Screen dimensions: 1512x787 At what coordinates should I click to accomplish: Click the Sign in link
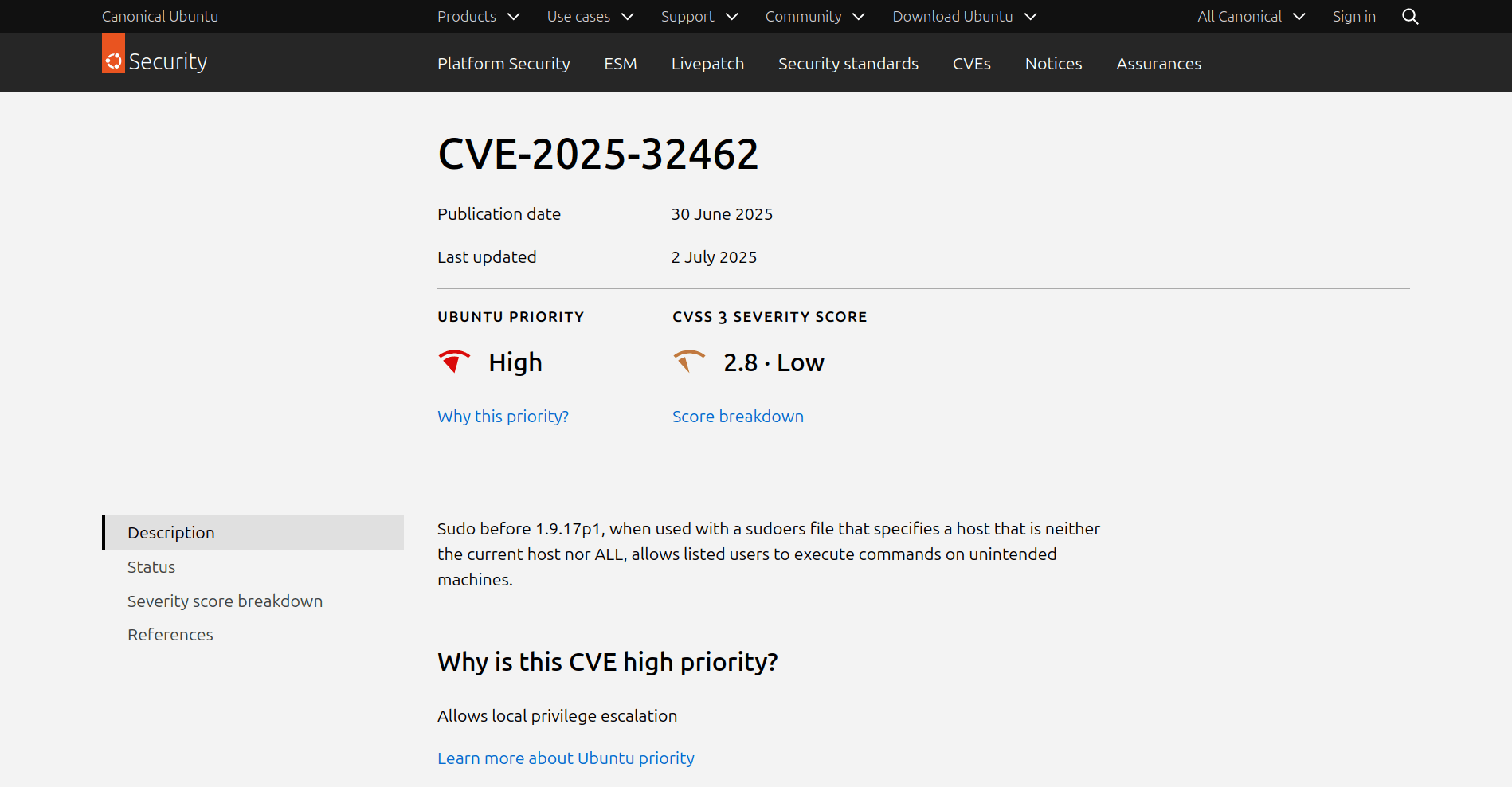click(x=1353, y=17)
